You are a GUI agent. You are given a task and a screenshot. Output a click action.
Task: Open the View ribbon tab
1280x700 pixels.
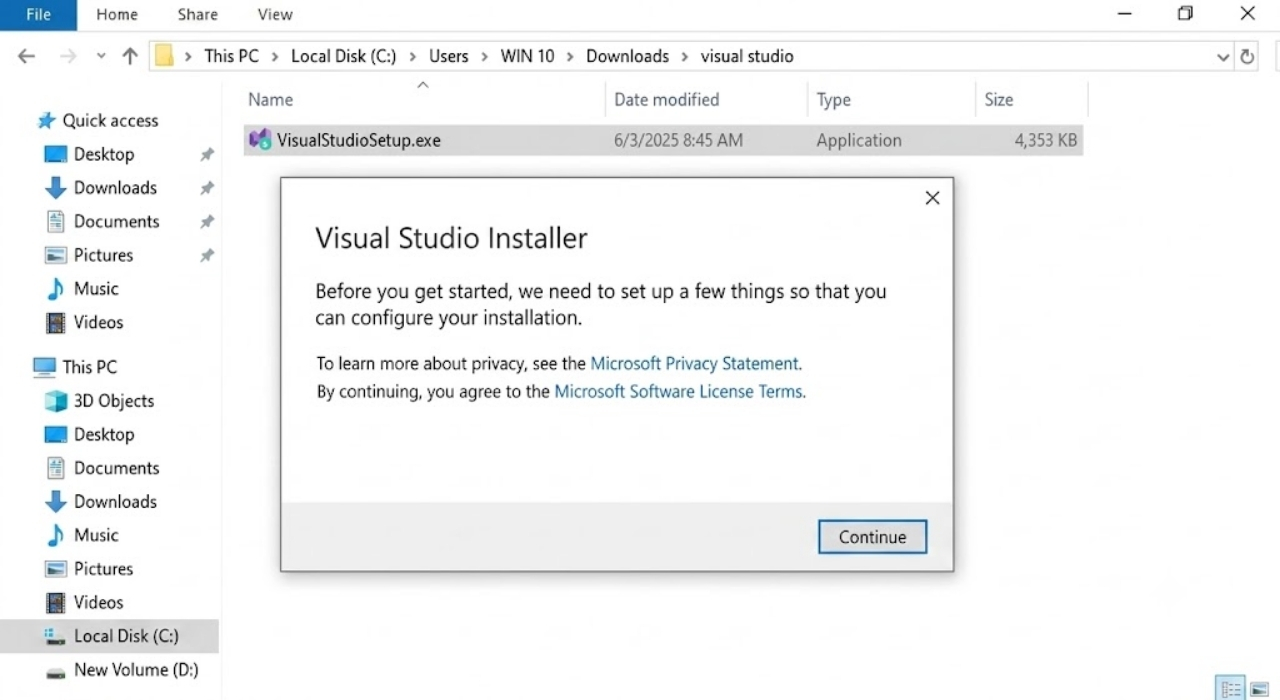coord(275,14)
